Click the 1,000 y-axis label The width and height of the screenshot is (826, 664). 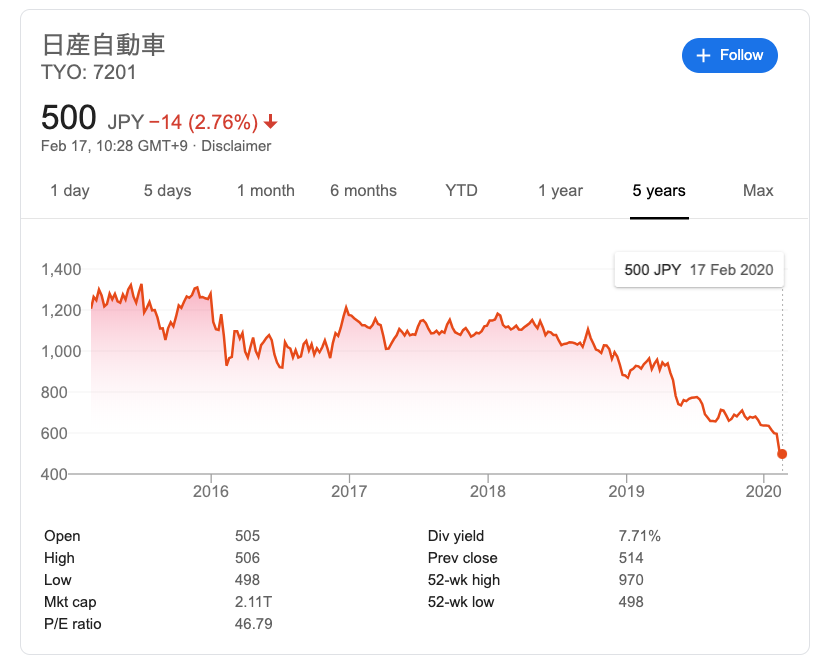point(61,351)
